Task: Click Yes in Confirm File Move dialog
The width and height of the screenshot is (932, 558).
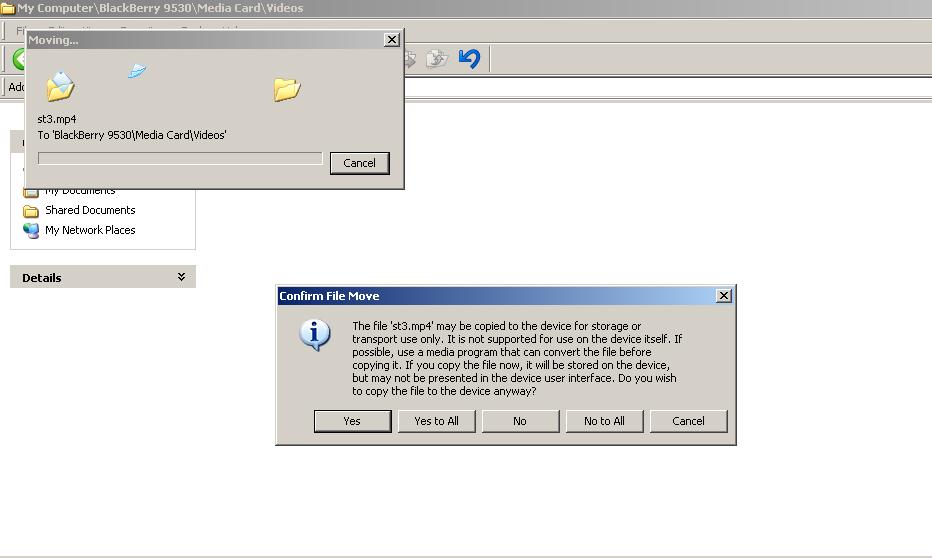Action: click(x=352, y=421)
